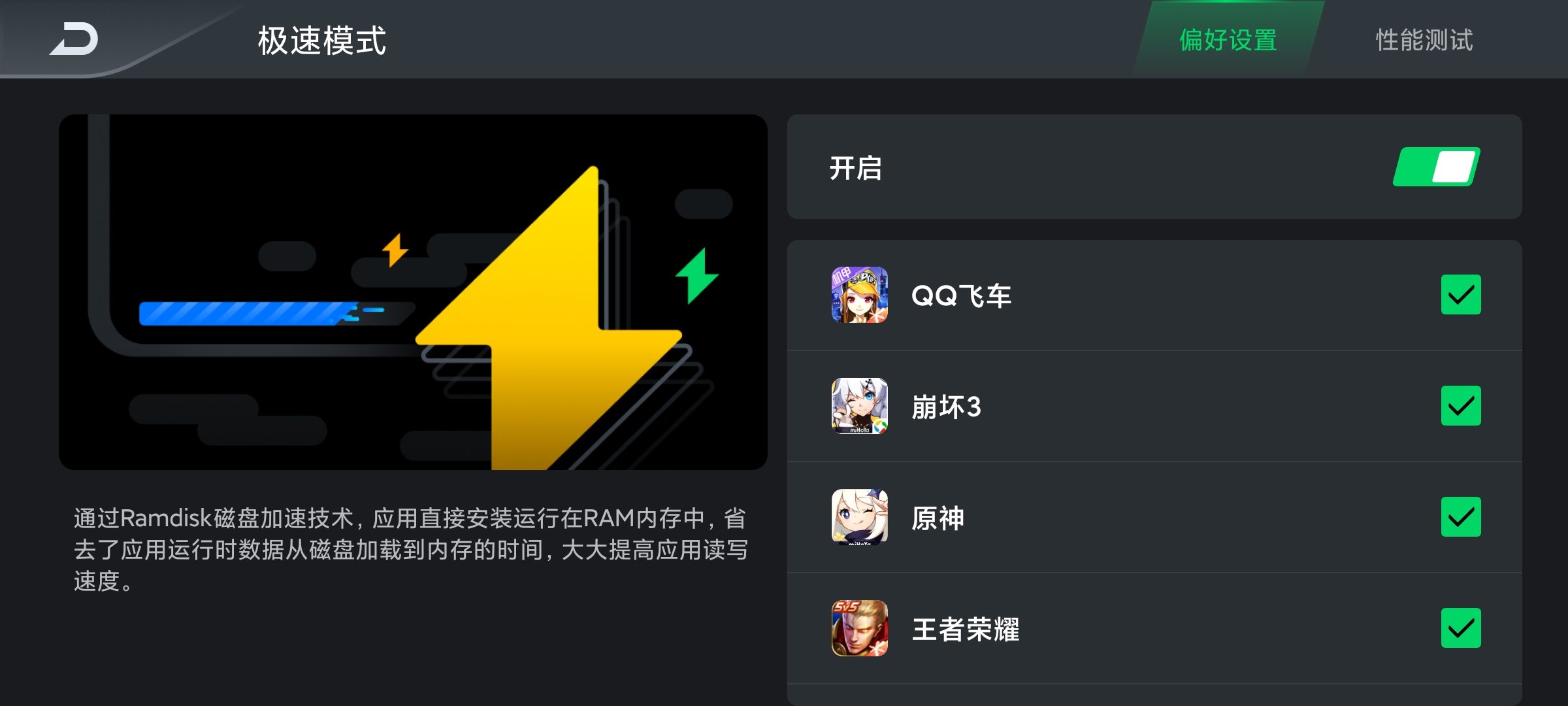Click the 王者荣耀 game icon
The width and height of the screenshot is (1568, 706).
click(859, 628)
